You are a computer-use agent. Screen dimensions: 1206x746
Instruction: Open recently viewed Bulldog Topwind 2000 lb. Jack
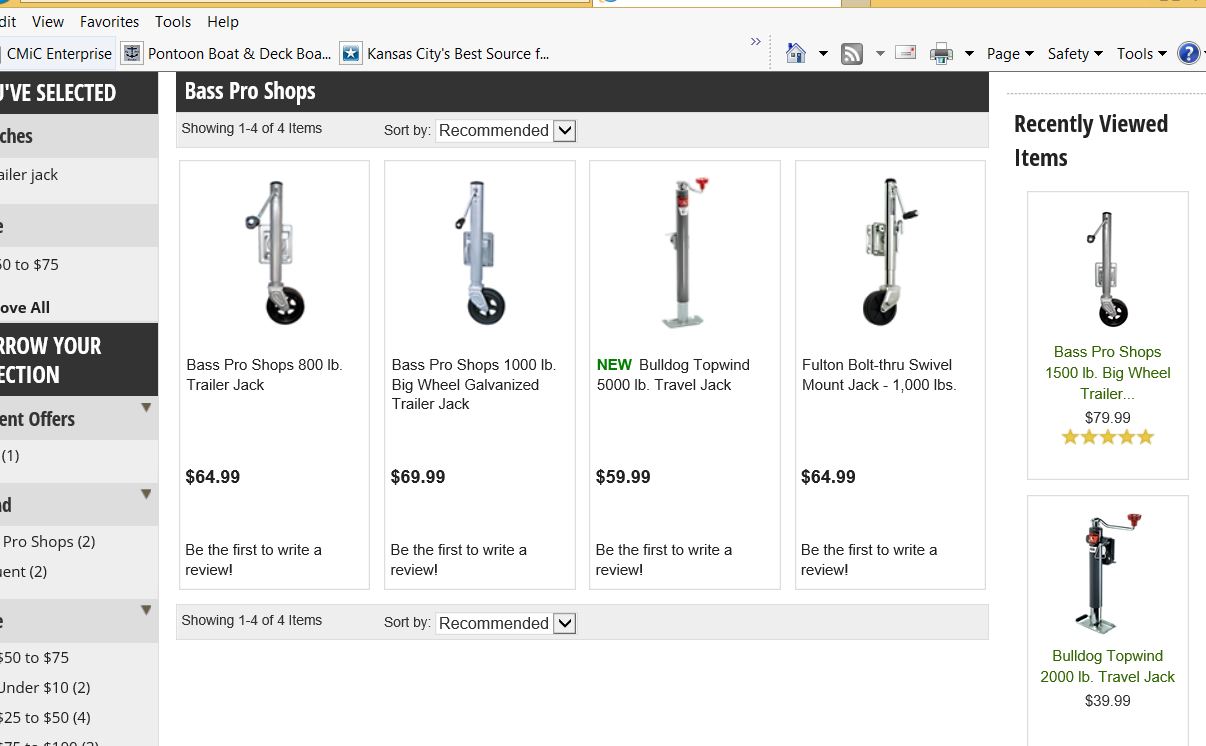[1107, 666]
